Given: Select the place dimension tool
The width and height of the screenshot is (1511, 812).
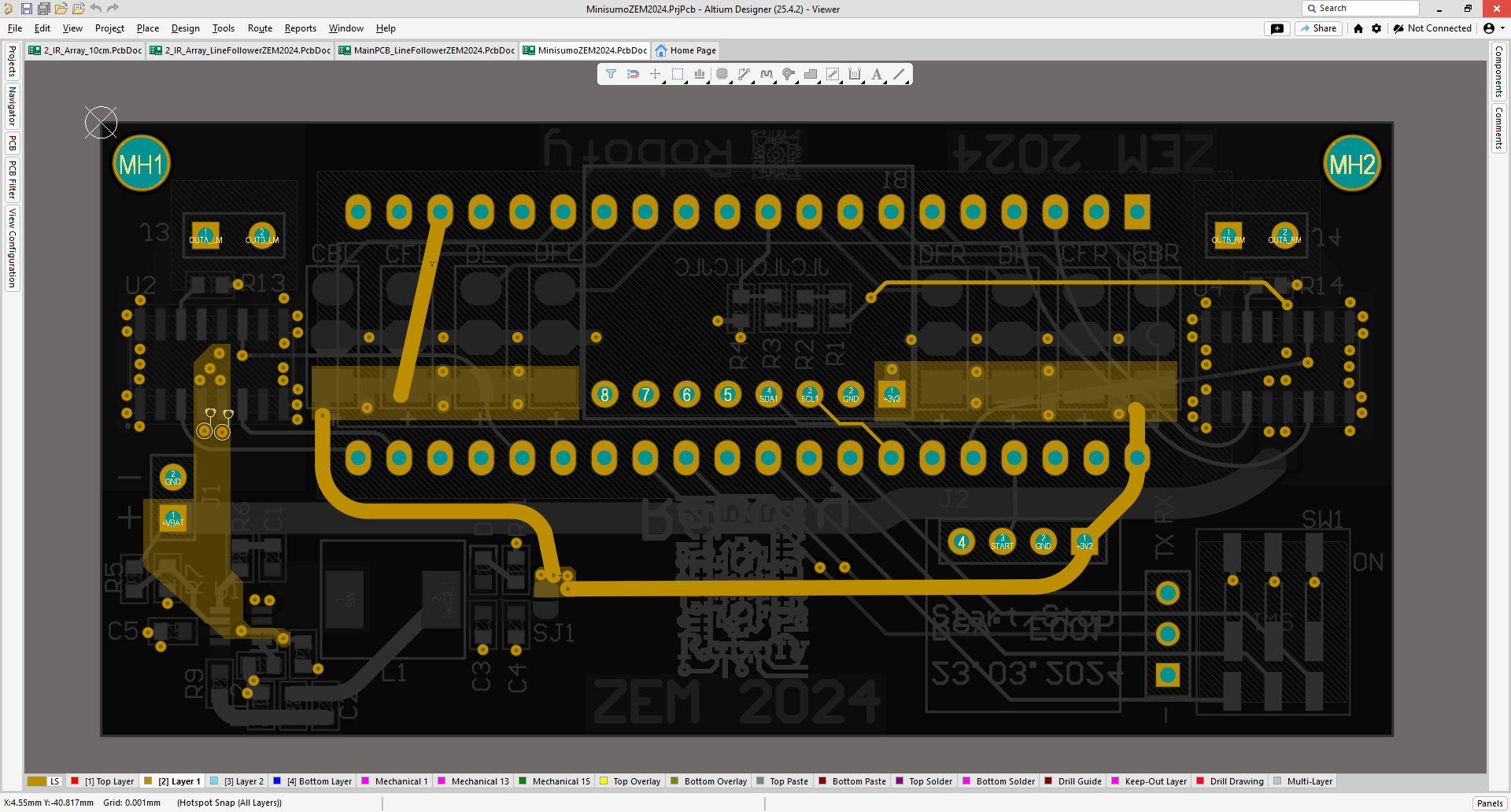Looking at the screenshot, I should 855,74.
